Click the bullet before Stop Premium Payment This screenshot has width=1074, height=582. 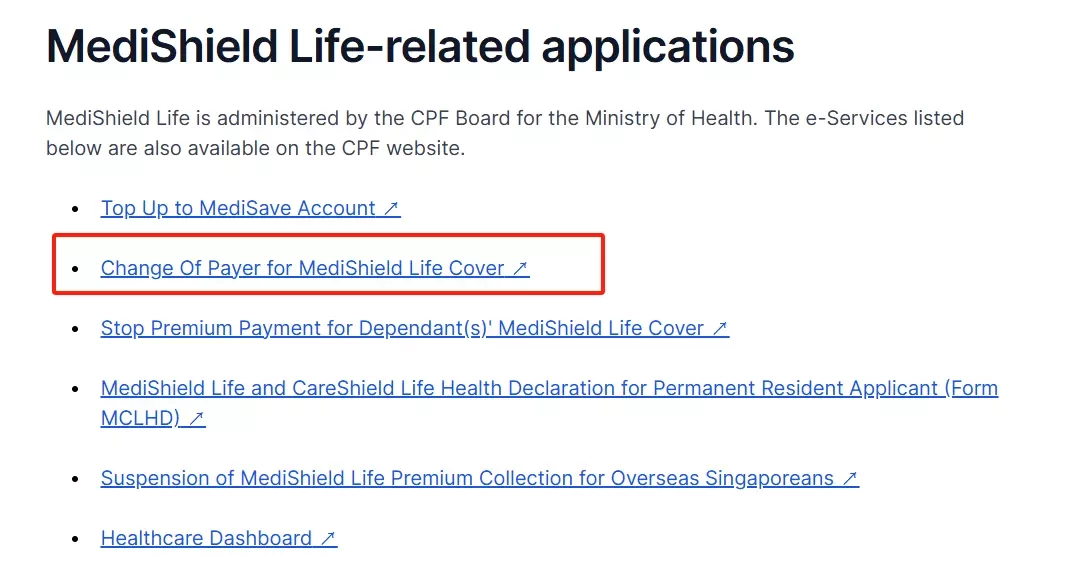point(75,329)
